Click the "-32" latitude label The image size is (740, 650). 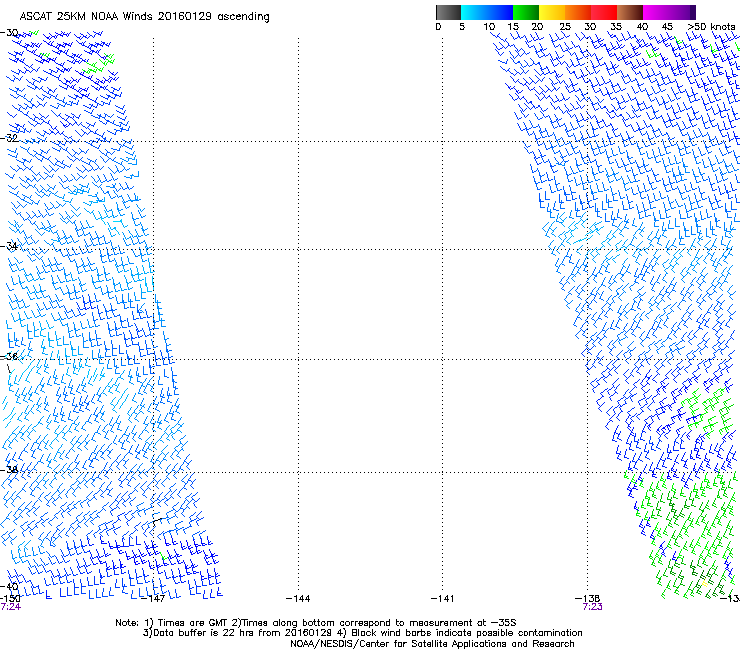[x=9, y=138]
